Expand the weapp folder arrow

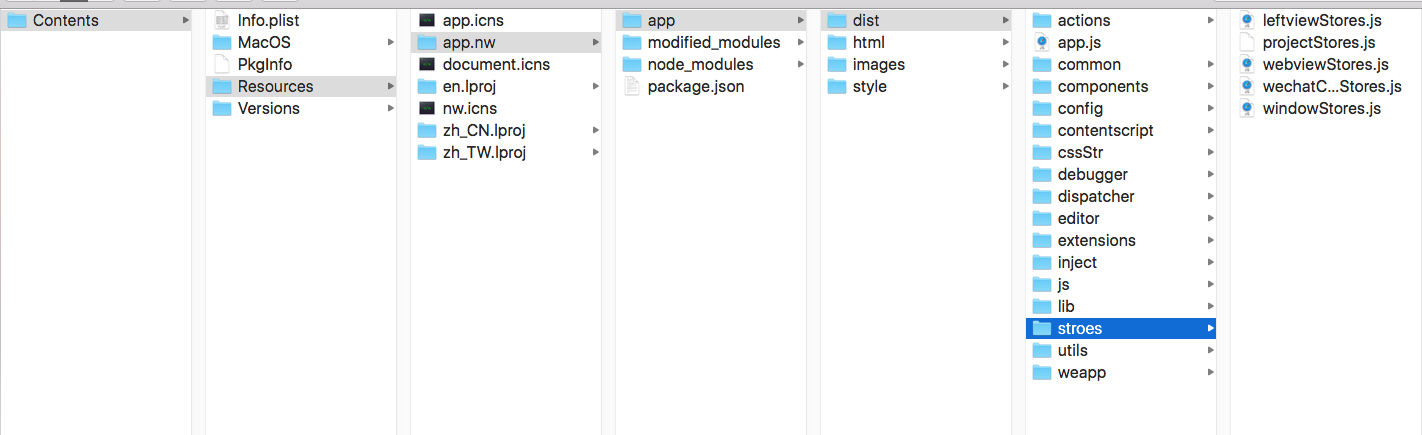click(1211, 372)
